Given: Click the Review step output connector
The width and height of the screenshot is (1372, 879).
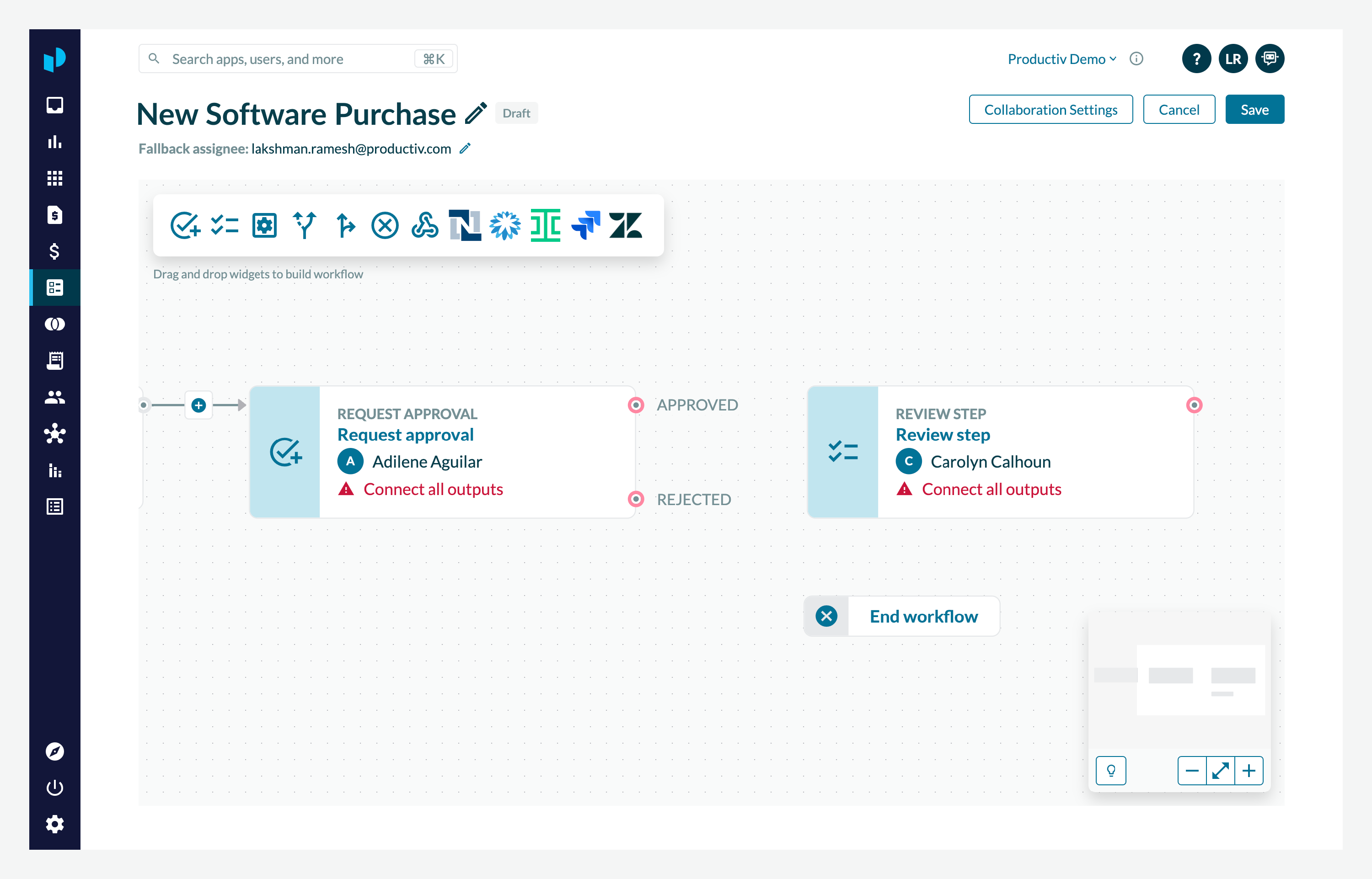Looking at the screenshot, I should (x=1194, y=405).
